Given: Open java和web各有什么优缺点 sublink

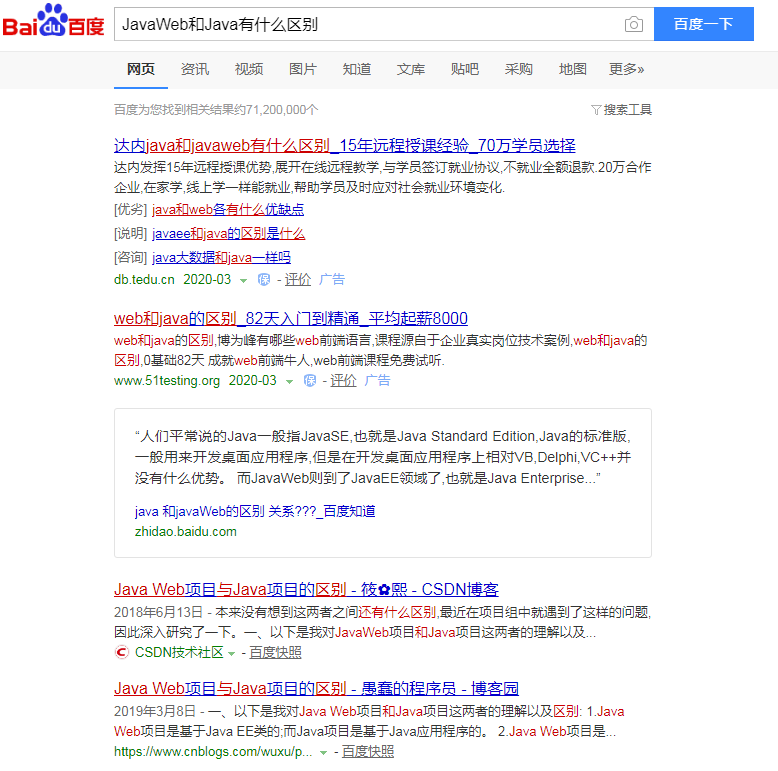Looking at the screenshot, I should point(228,209).
